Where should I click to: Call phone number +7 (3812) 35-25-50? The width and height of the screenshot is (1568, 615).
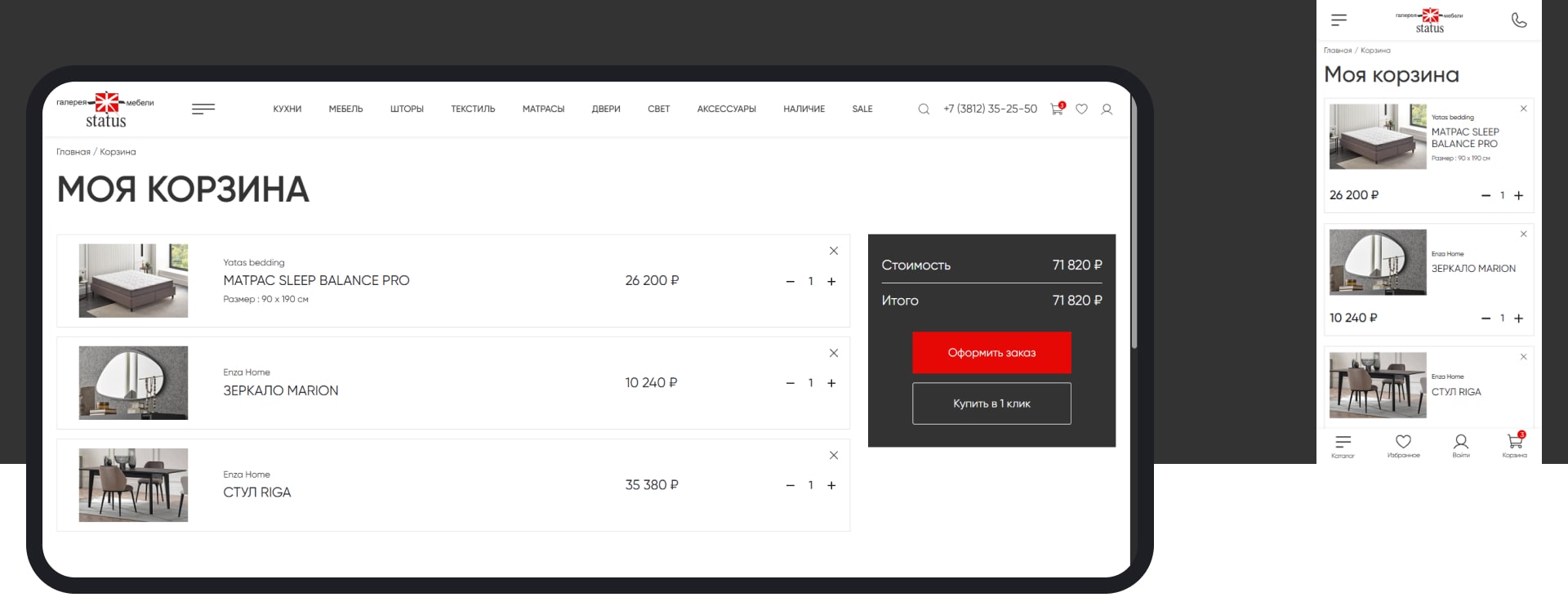[x=990, y=109]
